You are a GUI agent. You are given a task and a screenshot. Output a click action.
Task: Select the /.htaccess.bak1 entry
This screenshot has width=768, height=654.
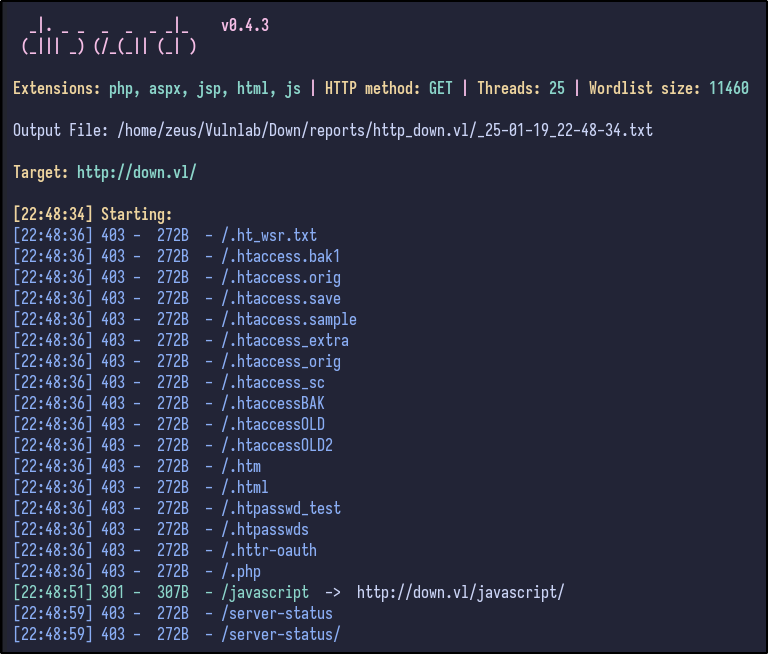(280, 256)
